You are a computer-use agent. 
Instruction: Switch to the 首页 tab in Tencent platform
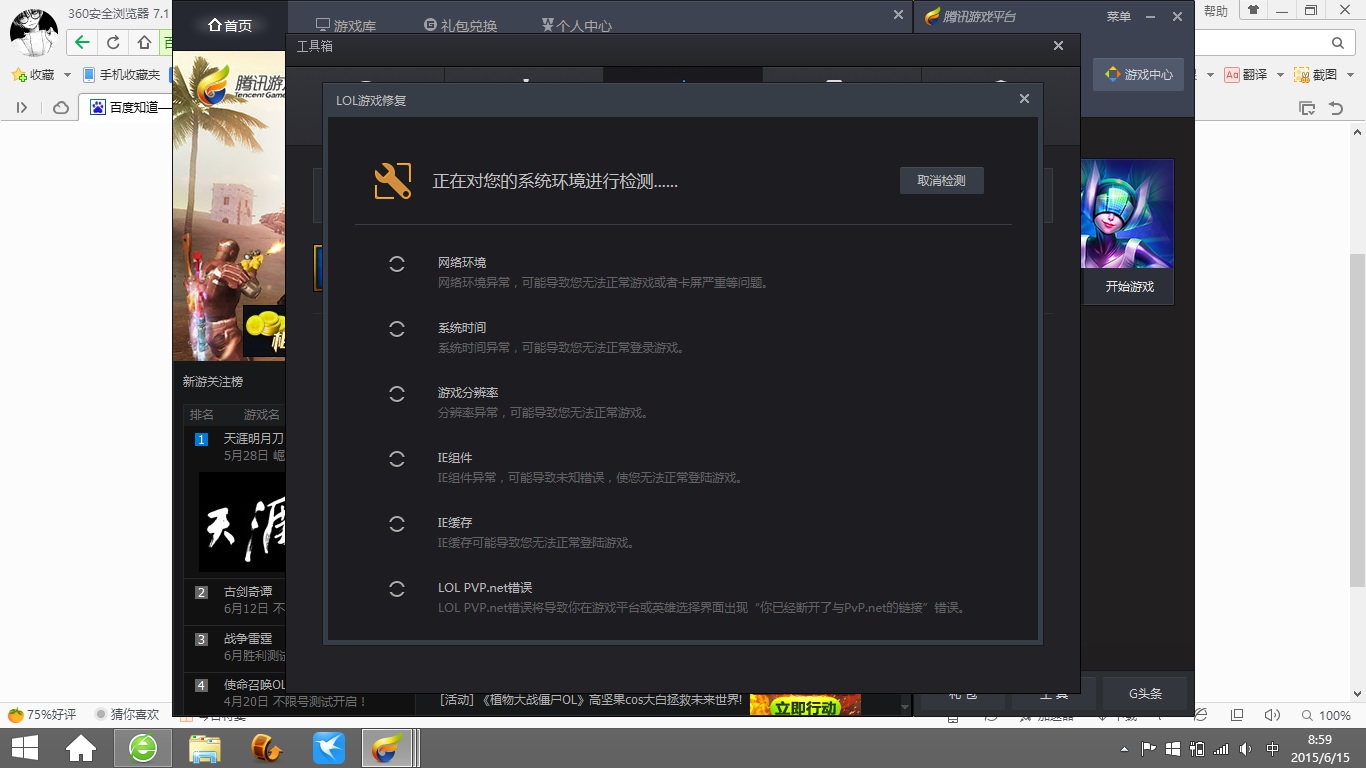(230, 26)
